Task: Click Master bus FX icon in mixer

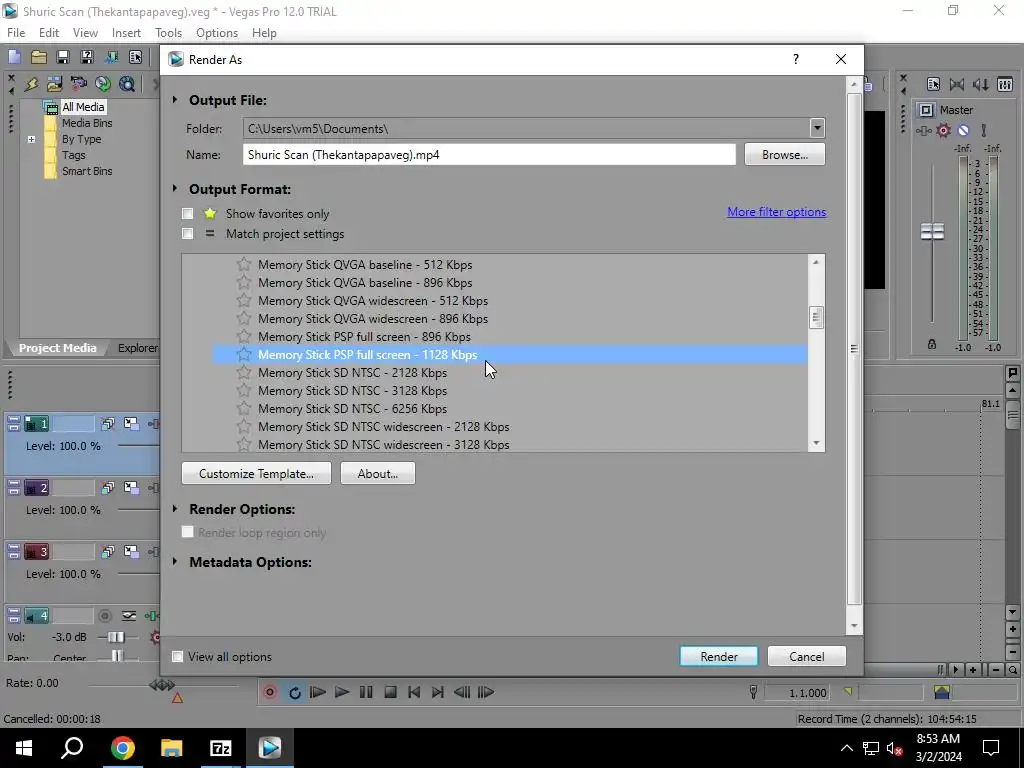Action: pos(923,131)
